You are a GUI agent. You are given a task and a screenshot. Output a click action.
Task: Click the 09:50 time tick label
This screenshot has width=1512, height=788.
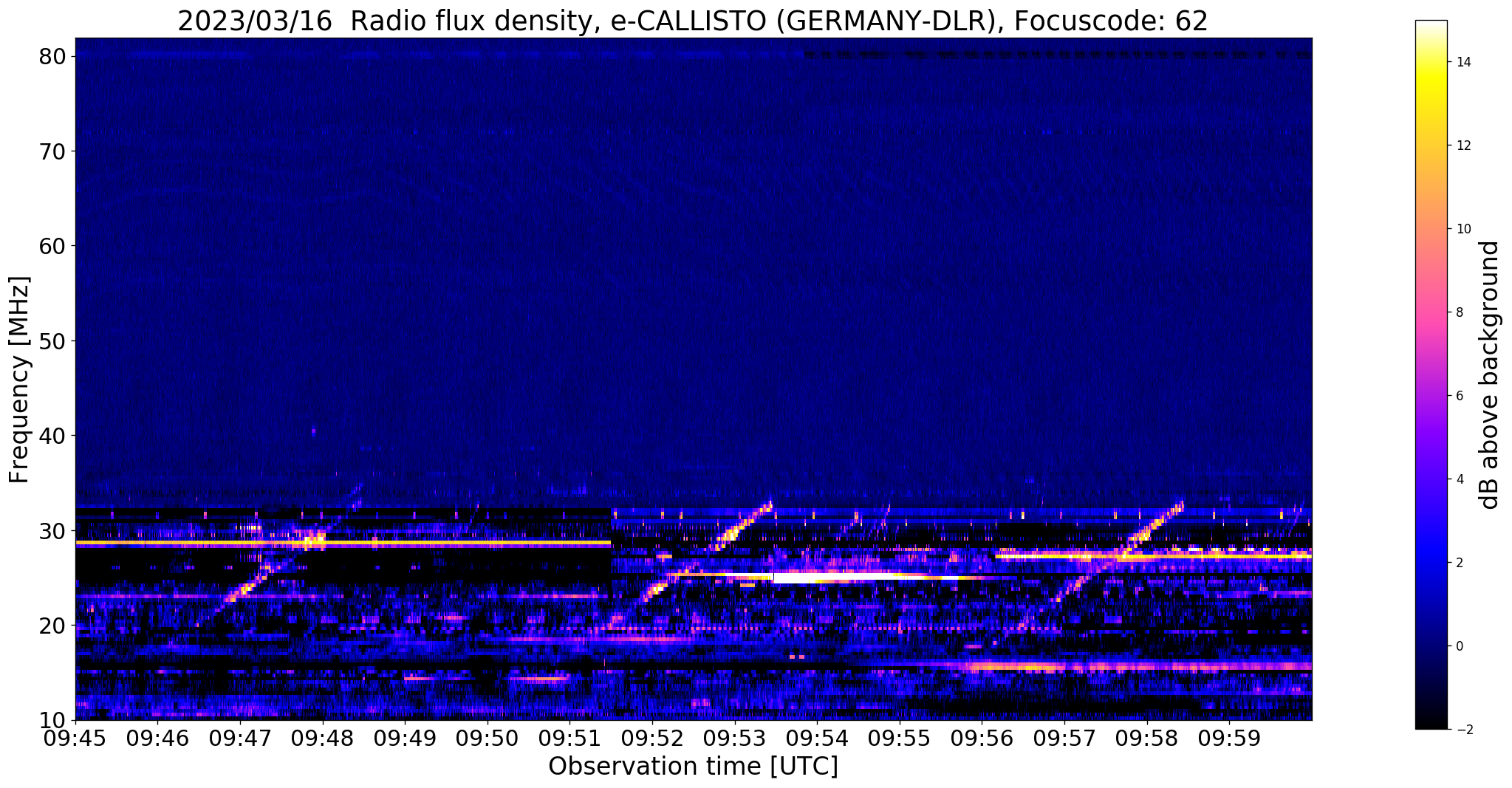[x=488, y=739]
